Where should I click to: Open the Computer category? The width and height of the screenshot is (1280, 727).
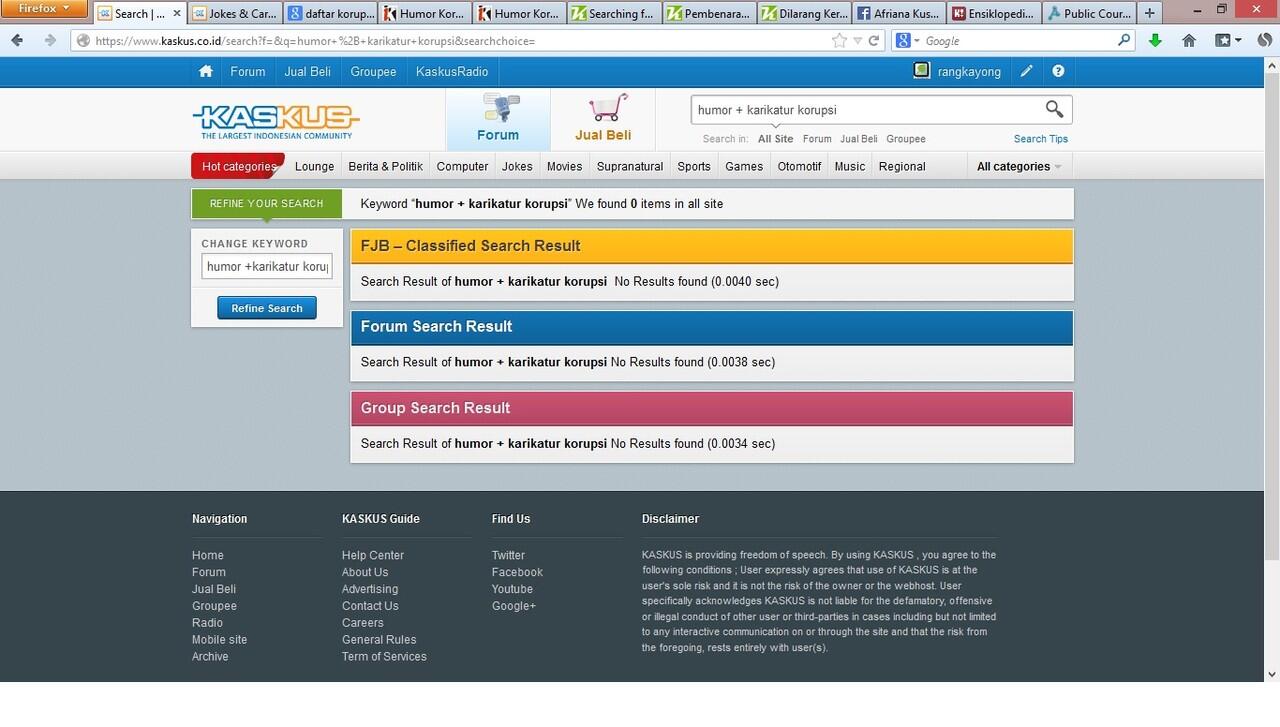click(x=462, y=166)
